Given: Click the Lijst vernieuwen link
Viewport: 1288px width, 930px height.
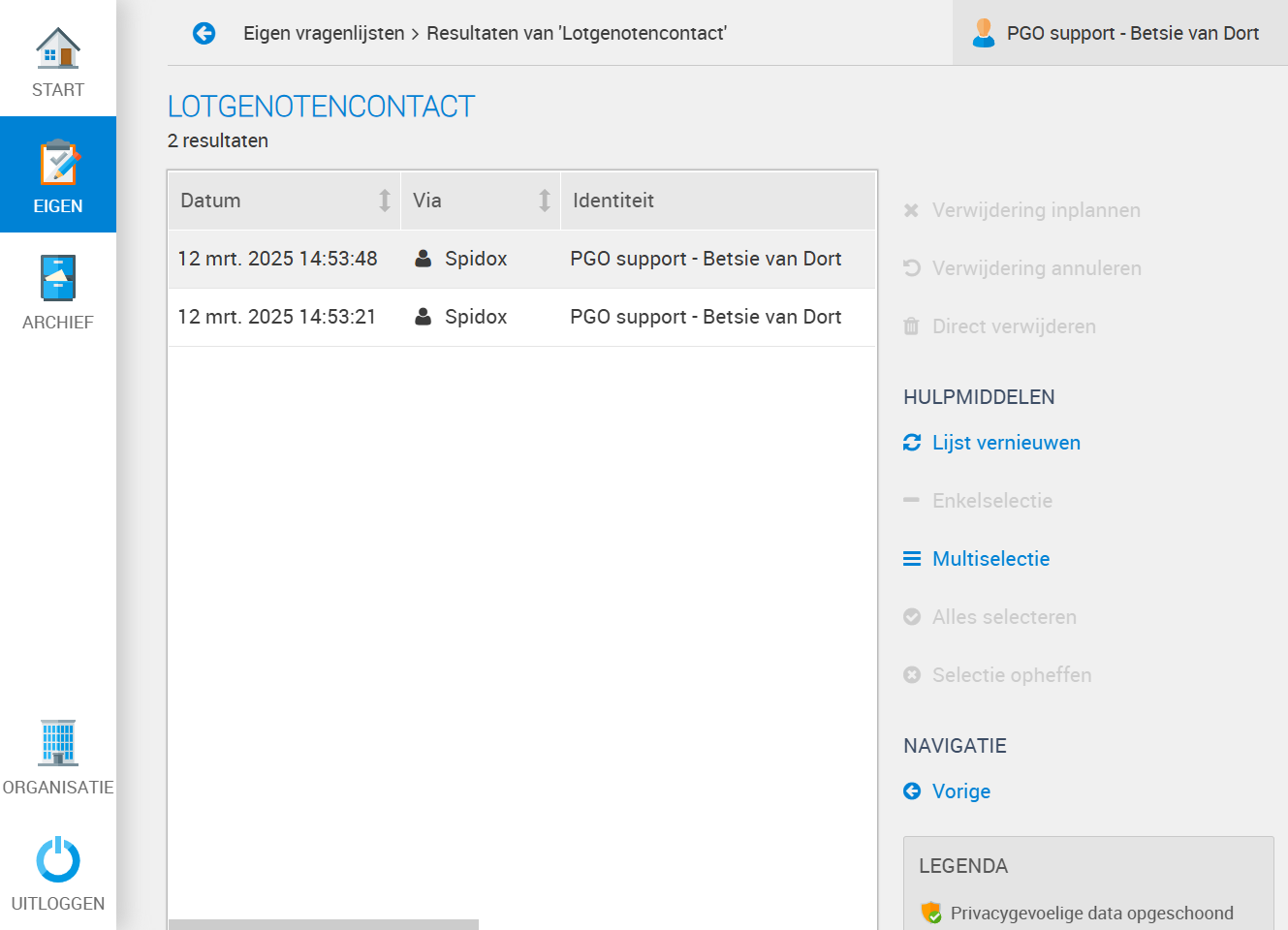Looking at the screenshot, I should click(x=1006, y=443).
